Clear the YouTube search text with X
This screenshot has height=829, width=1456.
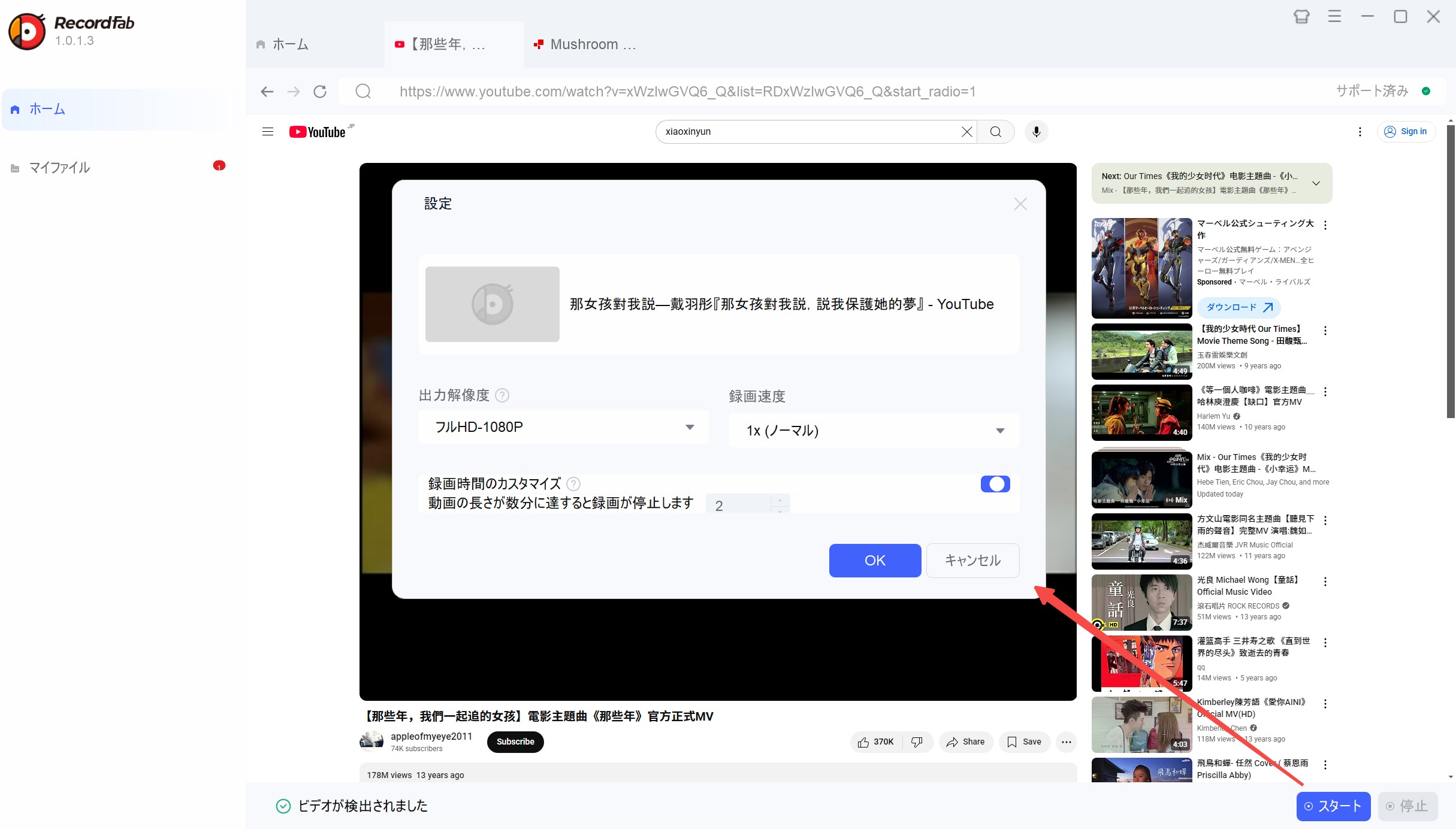[x=966, y=132]
